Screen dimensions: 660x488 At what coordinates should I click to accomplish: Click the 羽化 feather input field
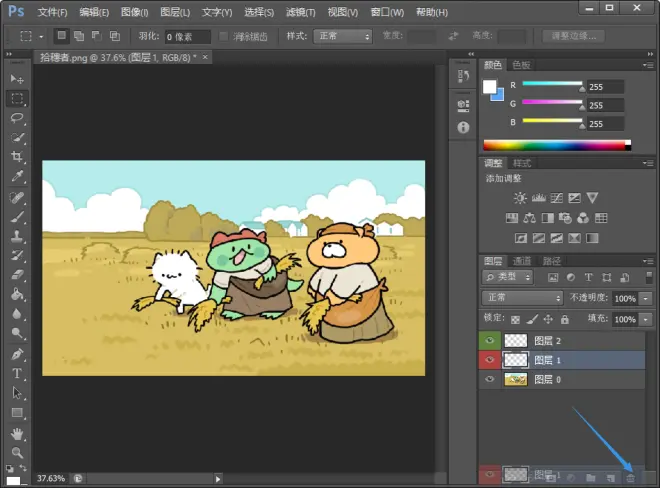click(188, 37)
